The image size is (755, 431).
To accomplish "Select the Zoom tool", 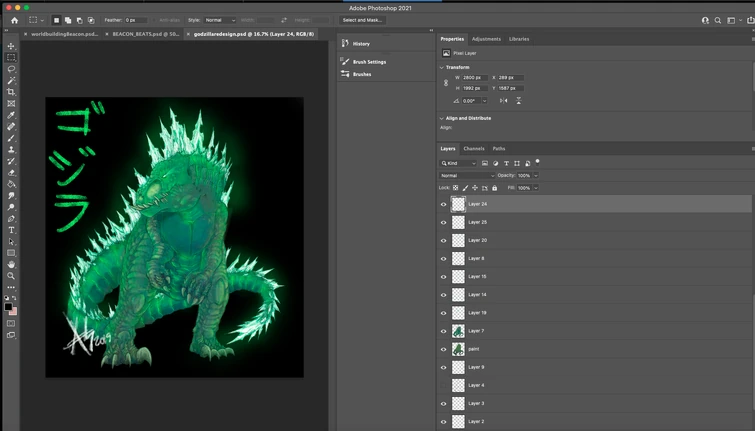I will 12,276.
